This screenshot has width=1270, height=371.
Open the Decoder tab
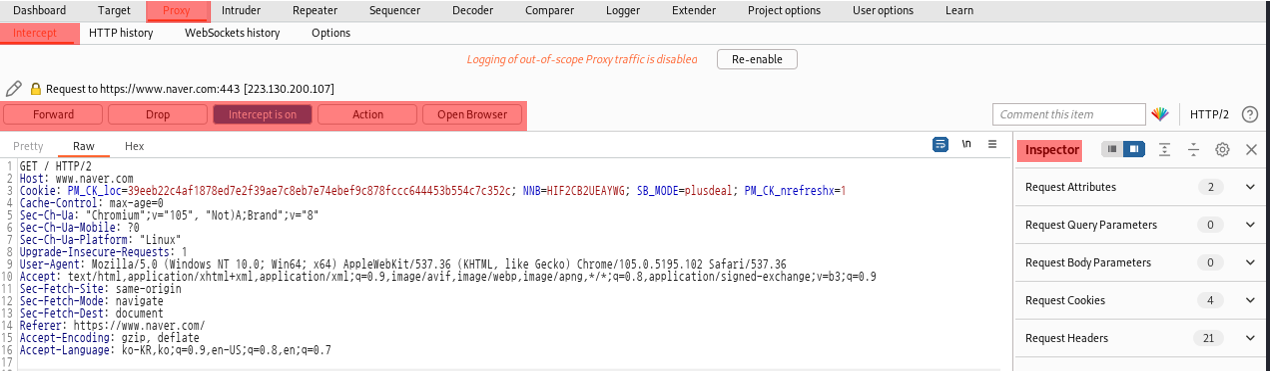coord(473,11)
